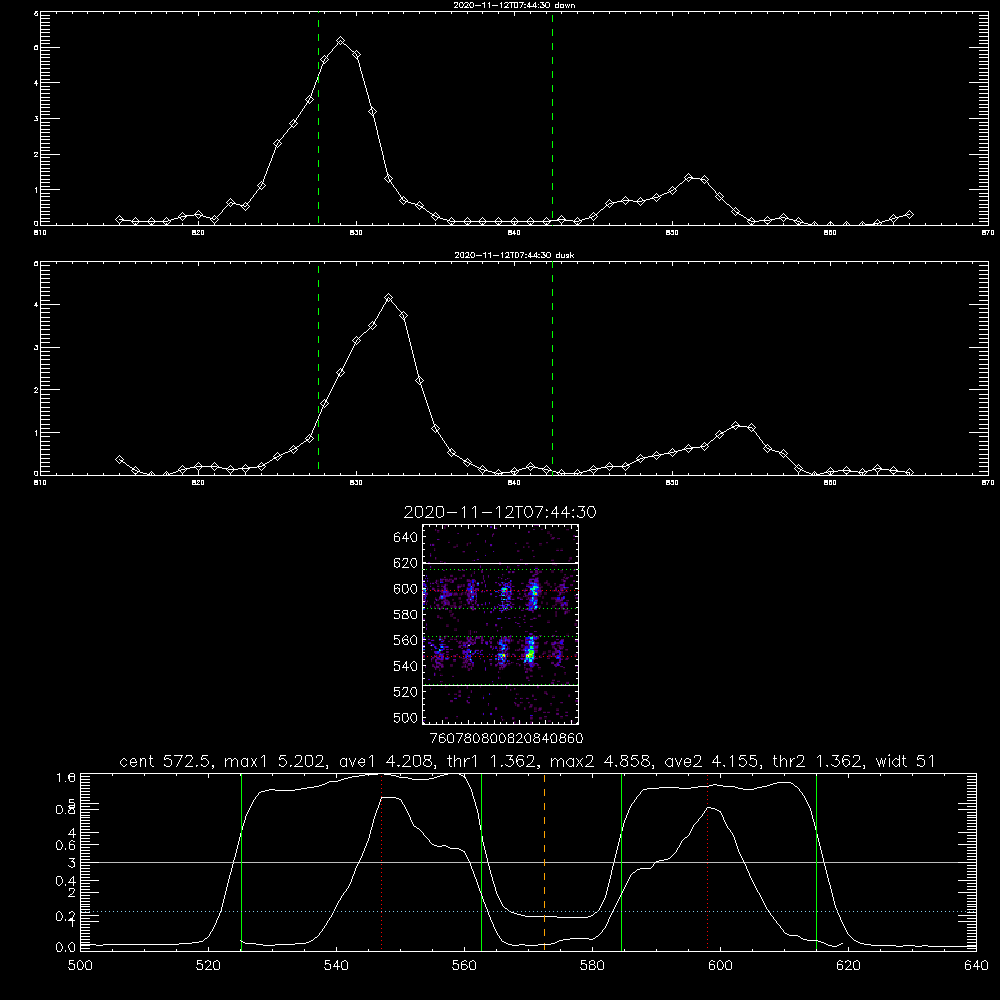Click the red dotted line near 598 in bottom plot
Viewport: 1000px width, 1000px height.
(x=707, y=862)
